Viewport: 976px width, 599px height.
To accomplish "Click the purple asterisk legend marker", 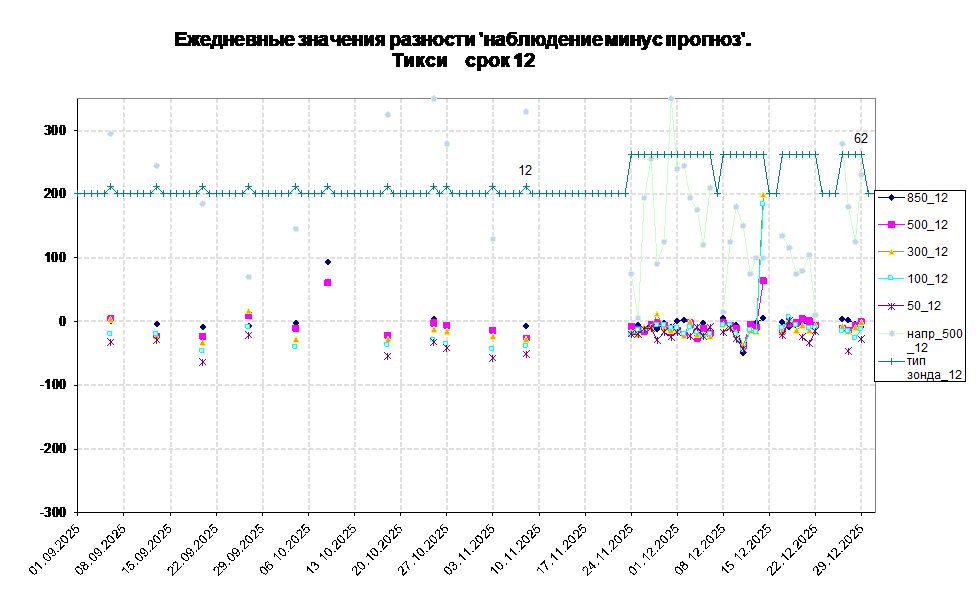I will tap(892, 306).
